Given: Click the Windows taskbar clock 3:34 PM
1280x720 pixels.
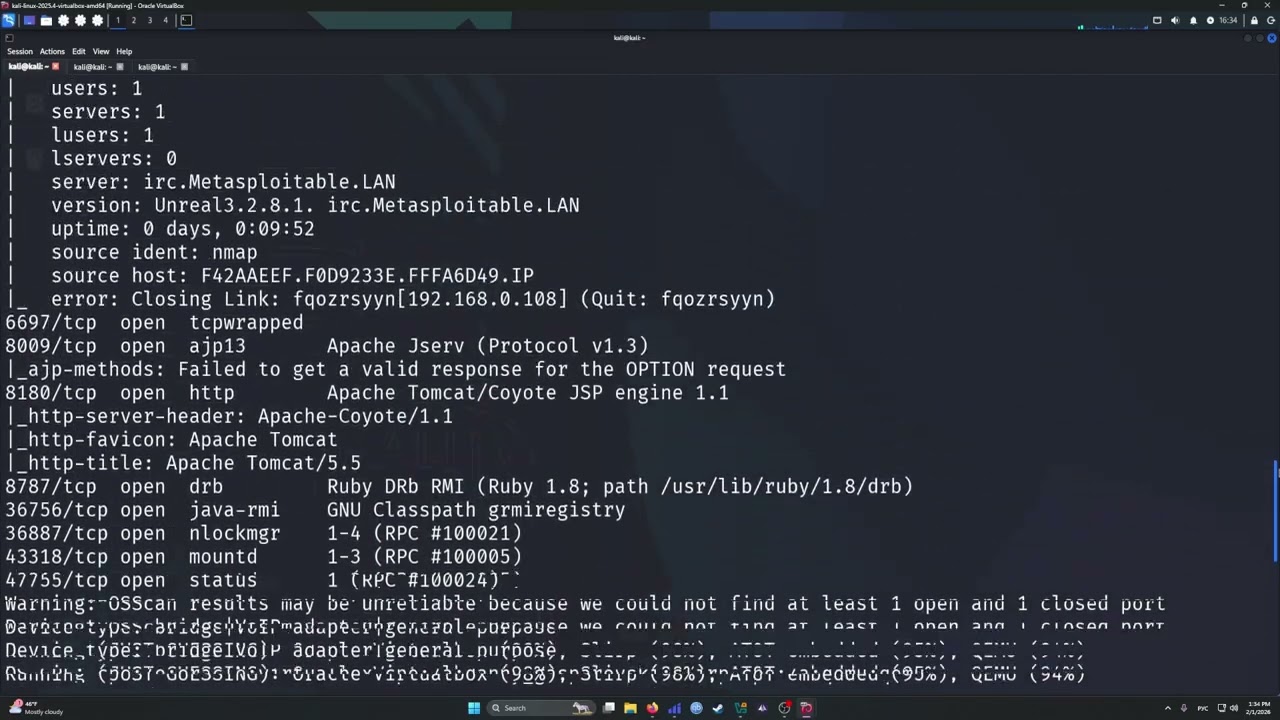Looking at the screenshot, I should [x=1258, y=708].
